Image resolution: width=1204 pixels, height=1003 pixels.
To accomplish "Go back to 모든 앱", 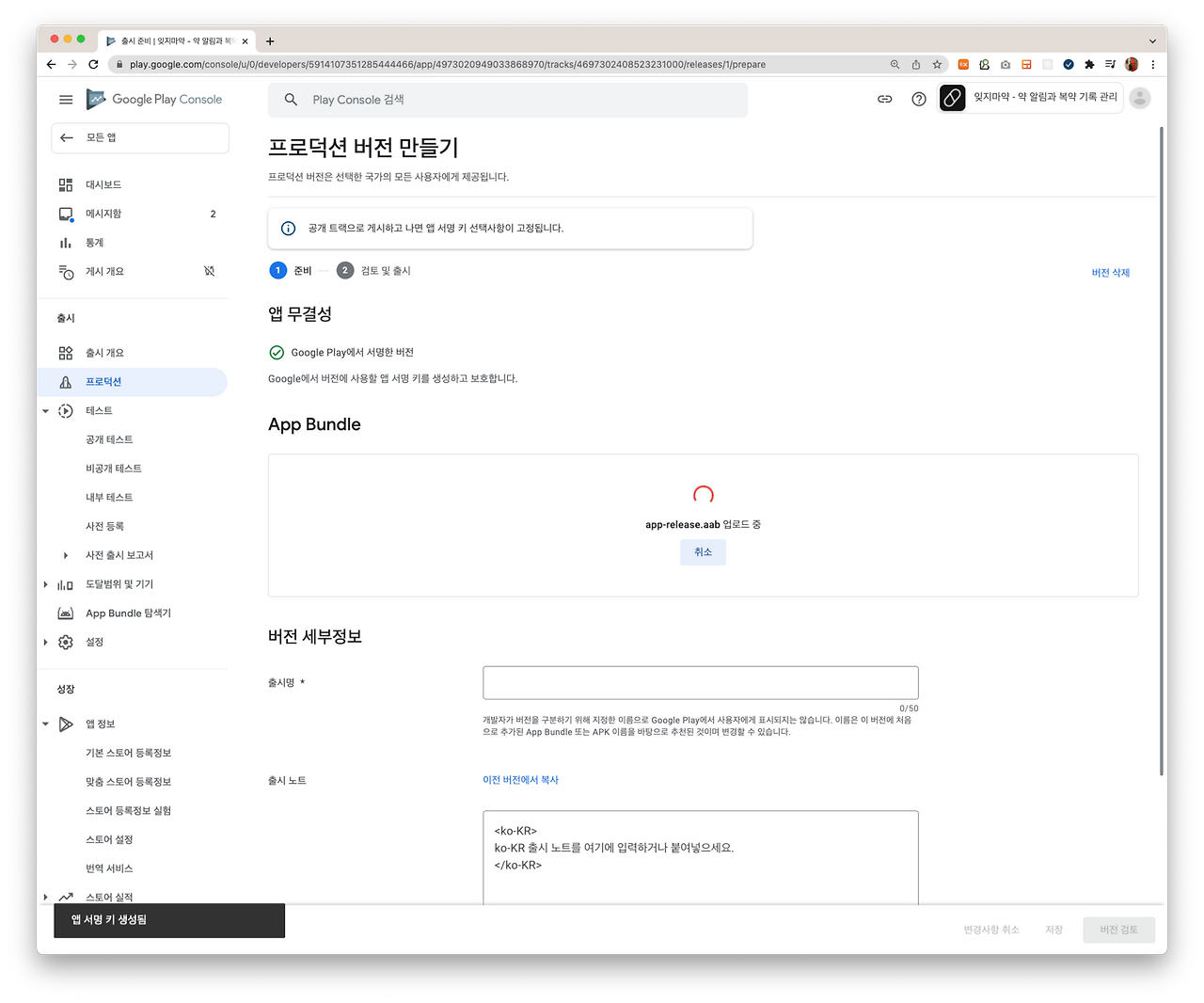I will 140,137.
